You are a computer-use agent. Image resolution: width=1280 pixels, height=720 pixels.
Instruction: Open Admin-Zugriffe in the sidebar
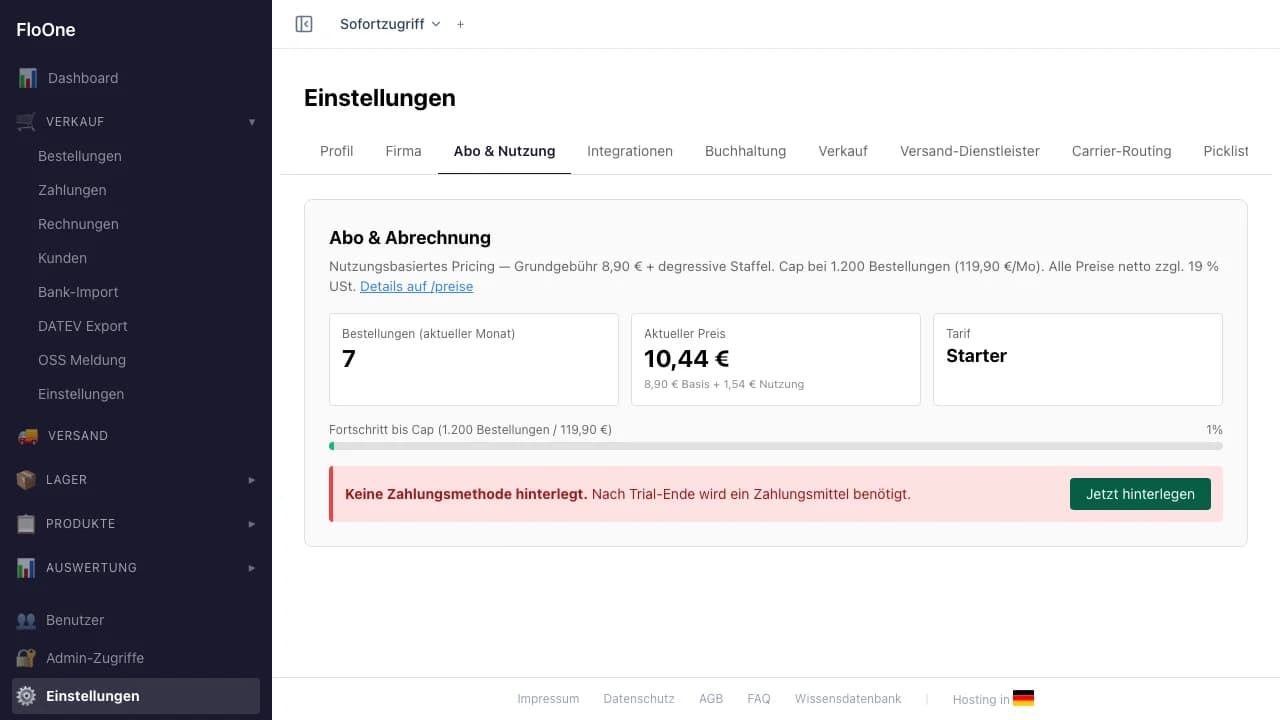[x=95, y=658]
